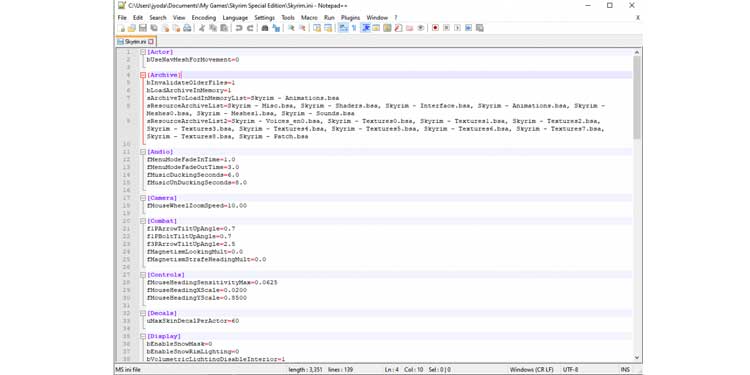This screenshot has height=375, width=750.
Task: Save the file using the Save icon
Action: click(143, 28)
